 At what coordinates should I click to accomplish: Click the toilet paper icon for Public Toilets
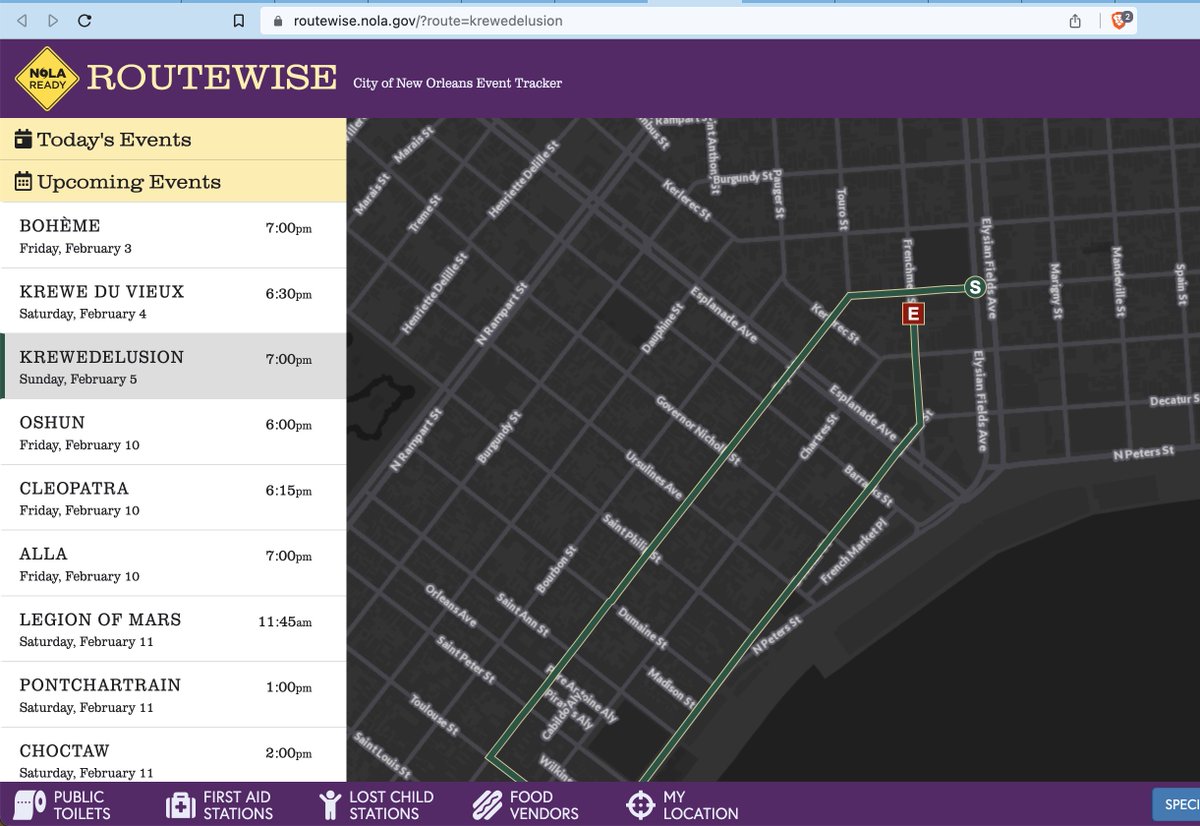(x=30, y=805)
